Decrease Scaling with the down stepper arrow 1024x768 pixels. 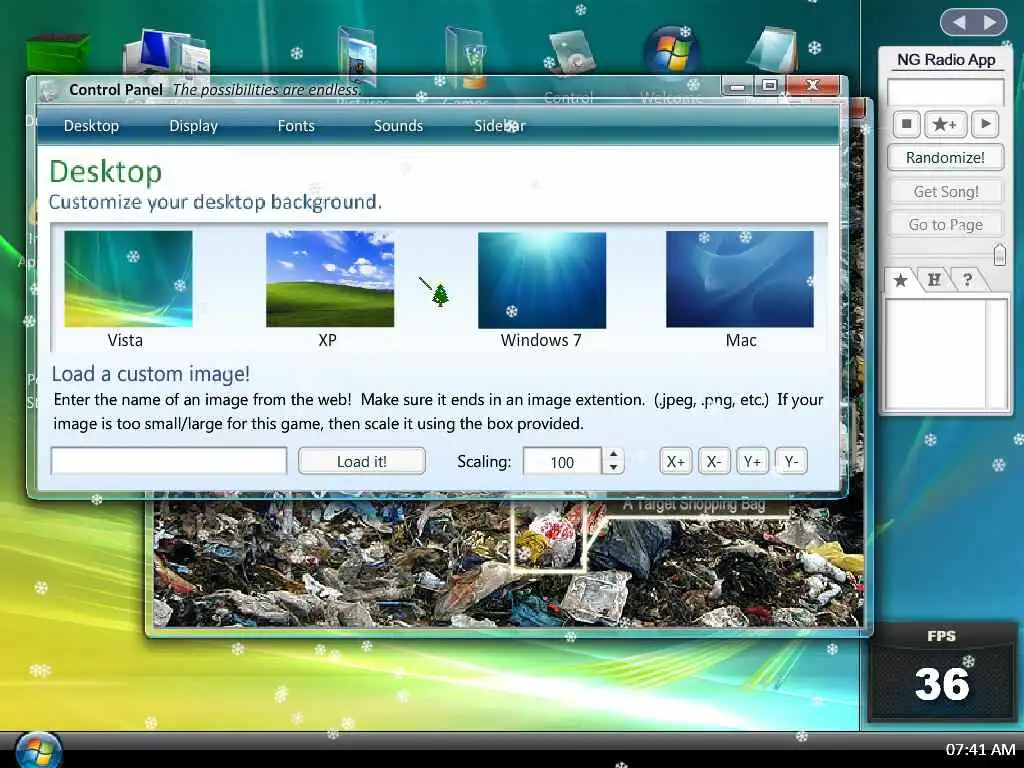(x=613, y=468)
